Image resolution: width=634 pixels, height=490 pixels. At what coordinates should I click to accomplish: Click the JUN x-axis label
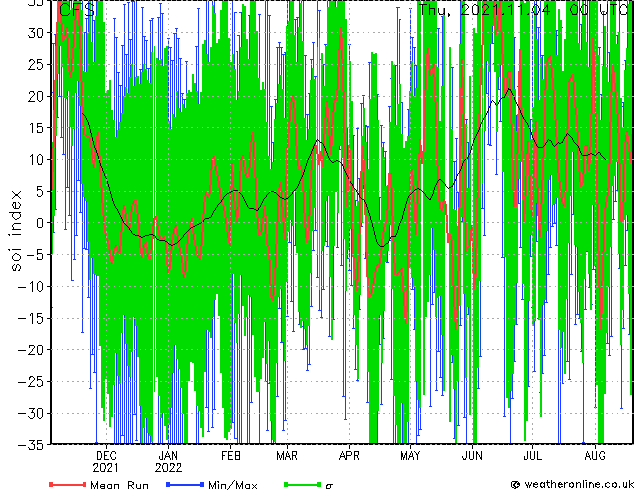pyautogui.click(x=472, y=456)
